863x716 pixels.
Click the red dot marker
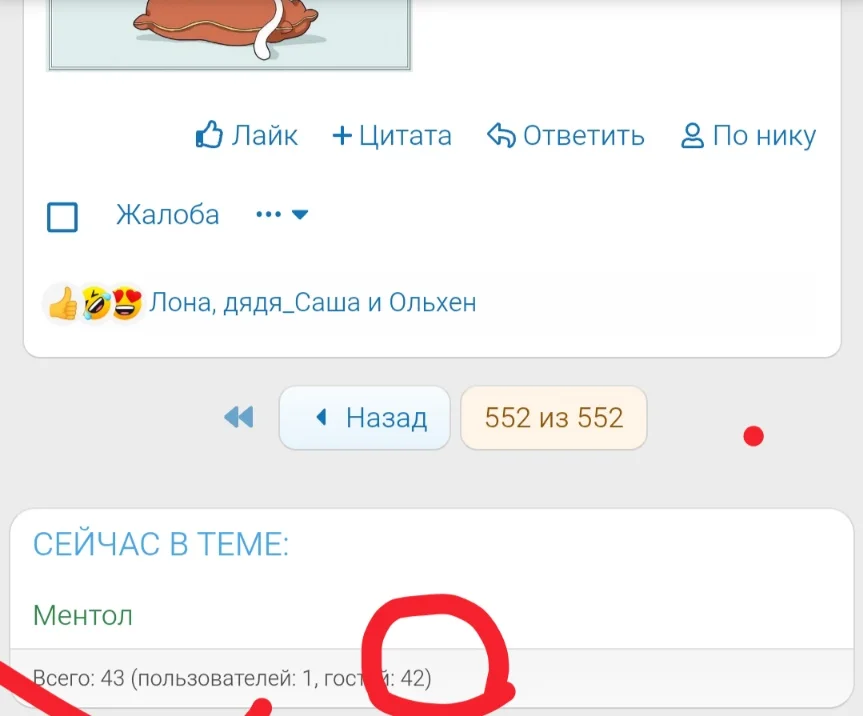(x=753, y=436)
